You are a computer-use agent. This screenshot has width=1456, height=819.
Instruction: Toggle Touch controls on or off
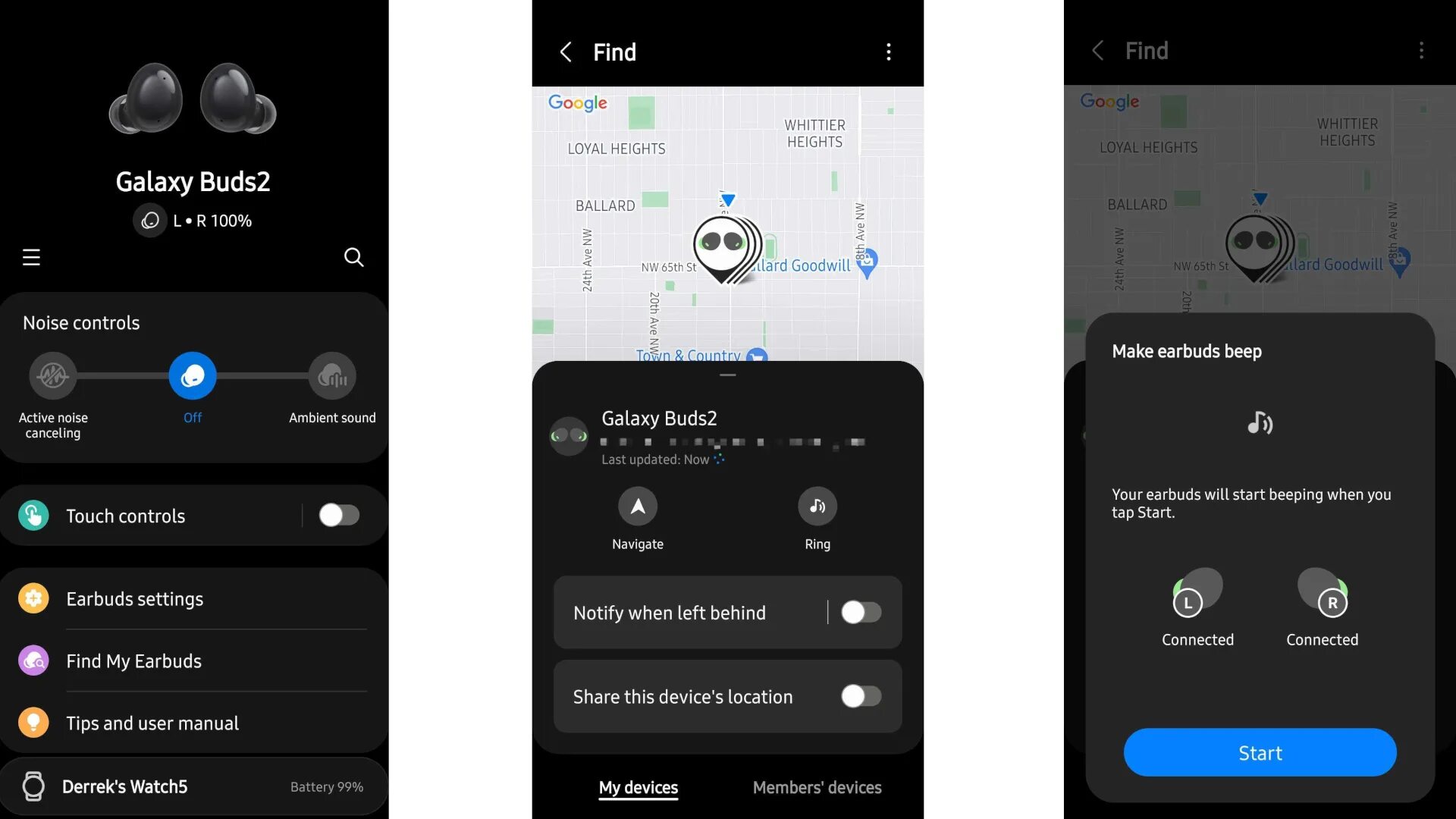pos(338,516)
